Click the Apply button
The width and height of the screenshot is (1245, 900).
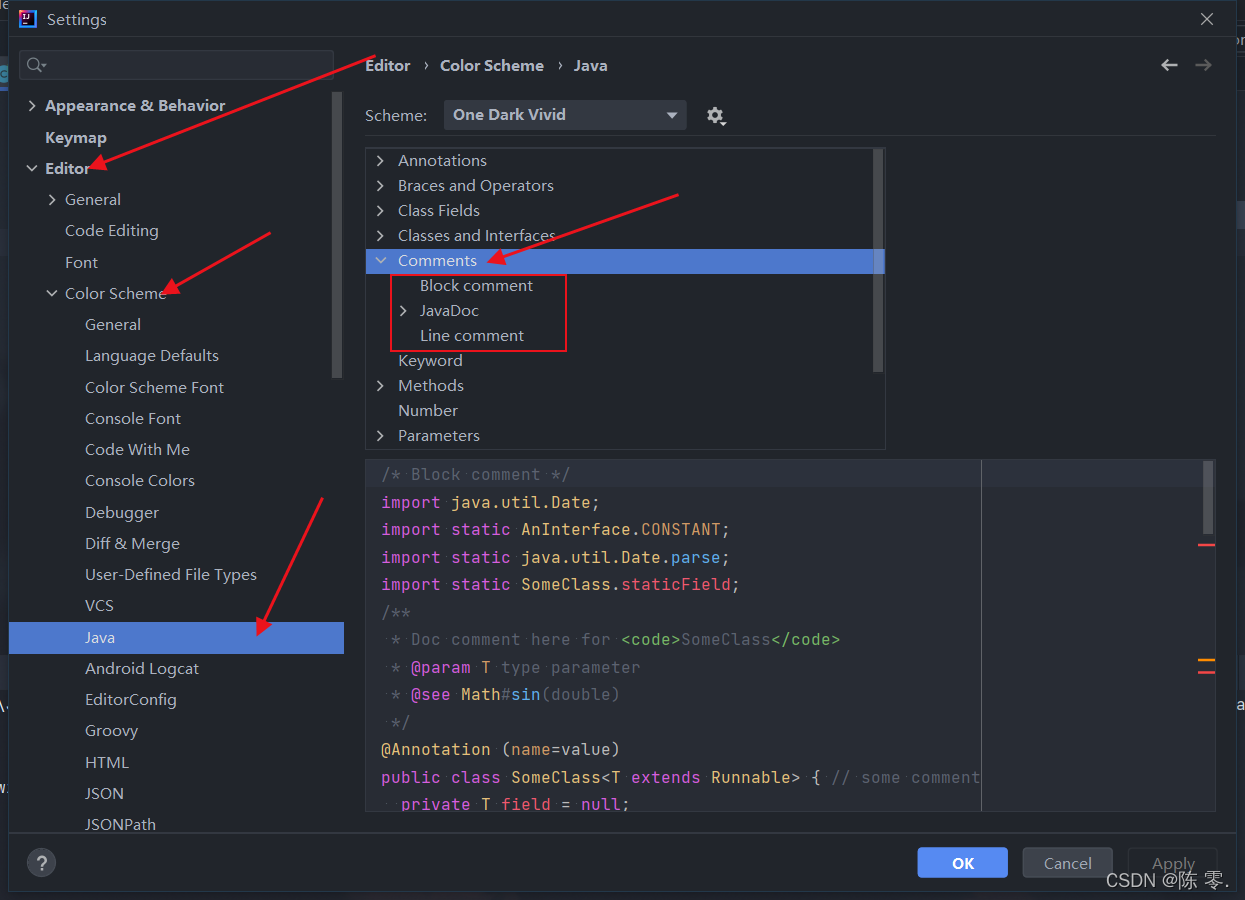pos(1173,863)
